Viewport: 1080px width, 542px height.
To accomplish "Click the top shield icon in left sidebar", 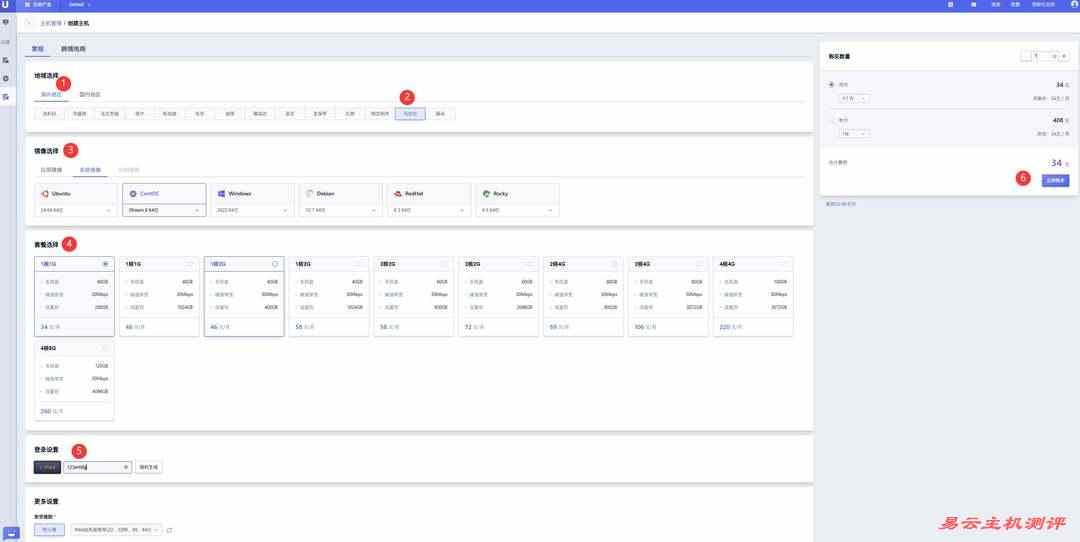I will pos(6,21).
